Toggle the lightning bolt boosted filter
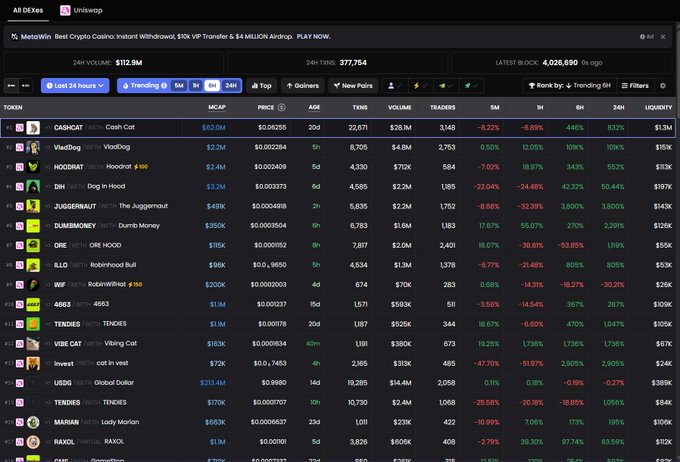680x462 pixels. click(420, 85)
